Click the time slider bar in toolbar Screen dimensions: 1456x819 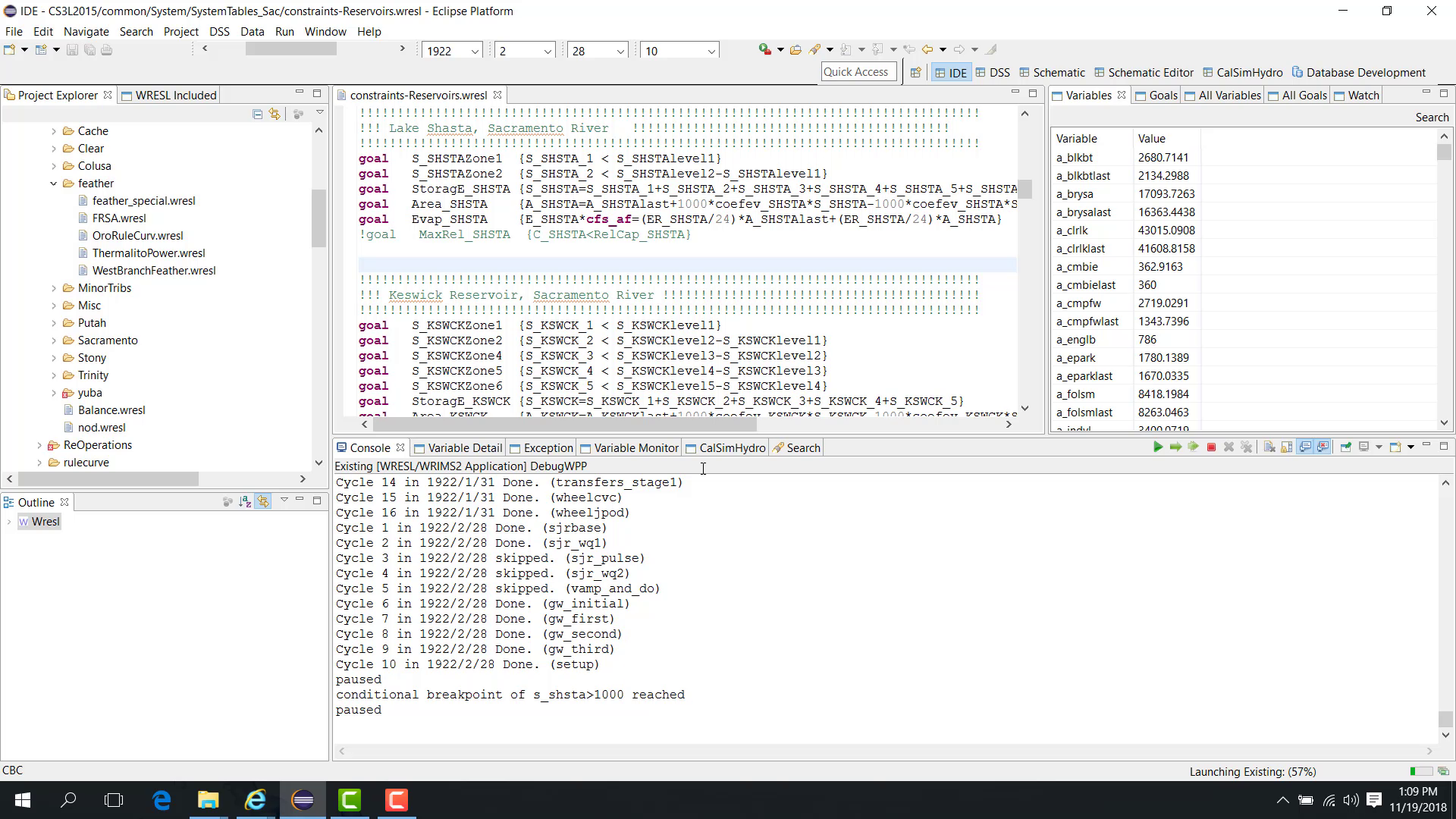tap(290, 49)
